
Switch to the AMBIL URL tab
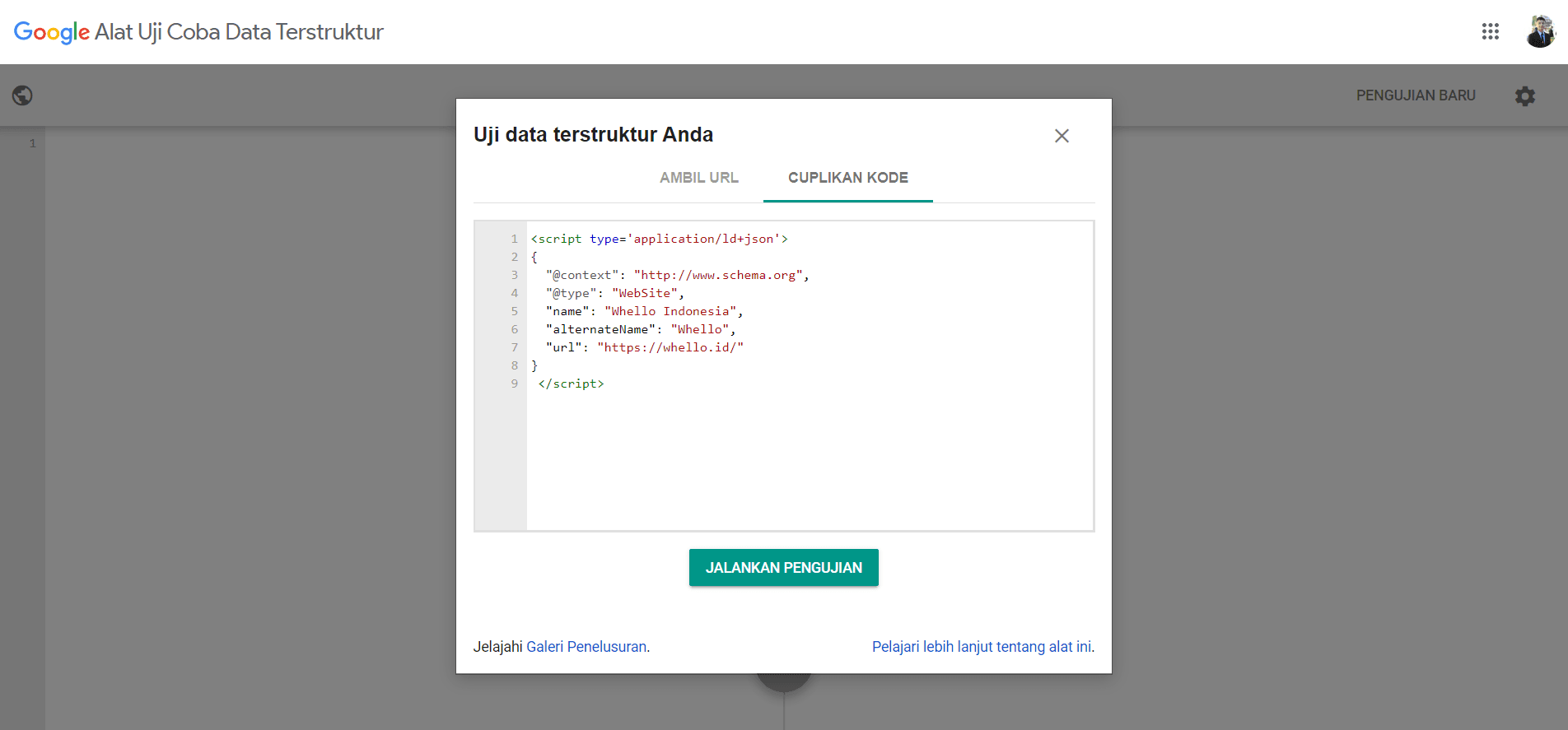click(698, 178)
